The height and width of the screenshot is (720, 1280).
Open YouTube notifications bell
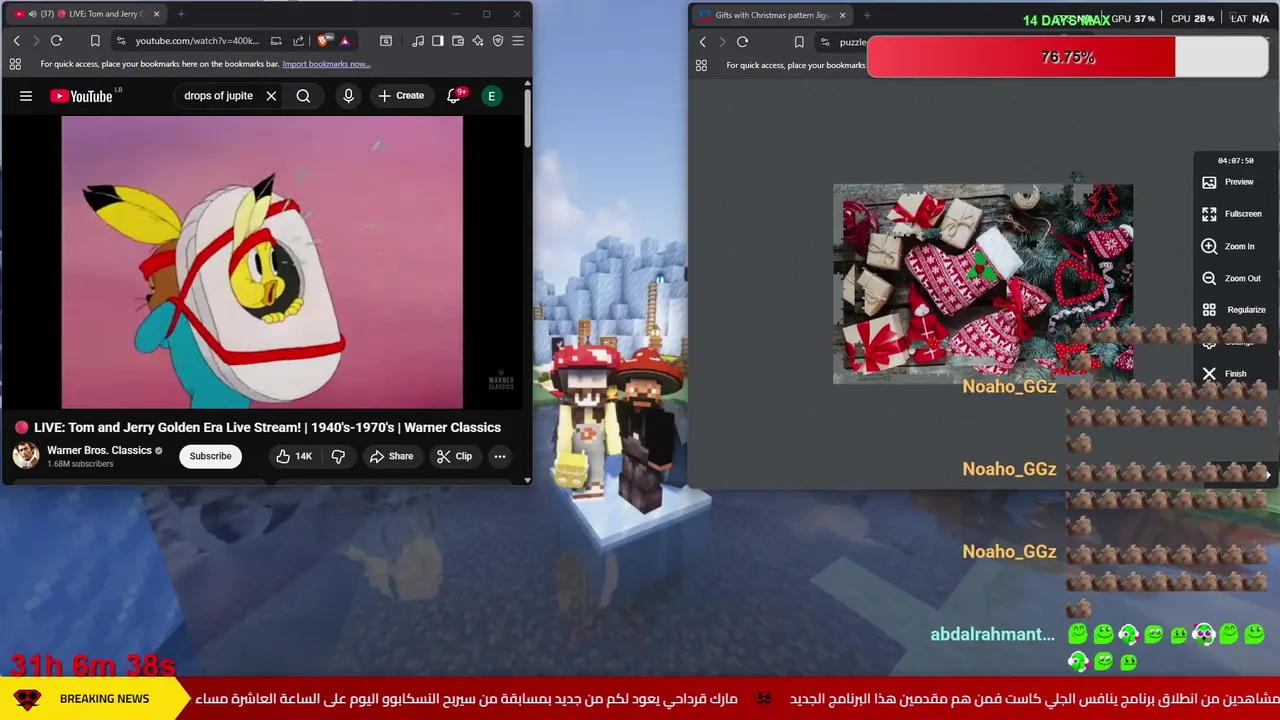click(x=453, y=96)
